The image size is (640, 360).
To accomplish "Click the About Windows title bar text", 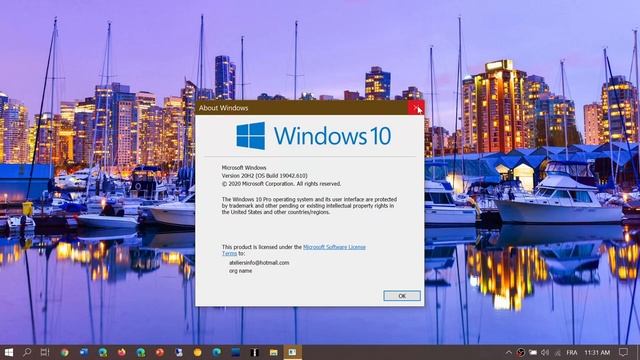I will tap(223, 108).
